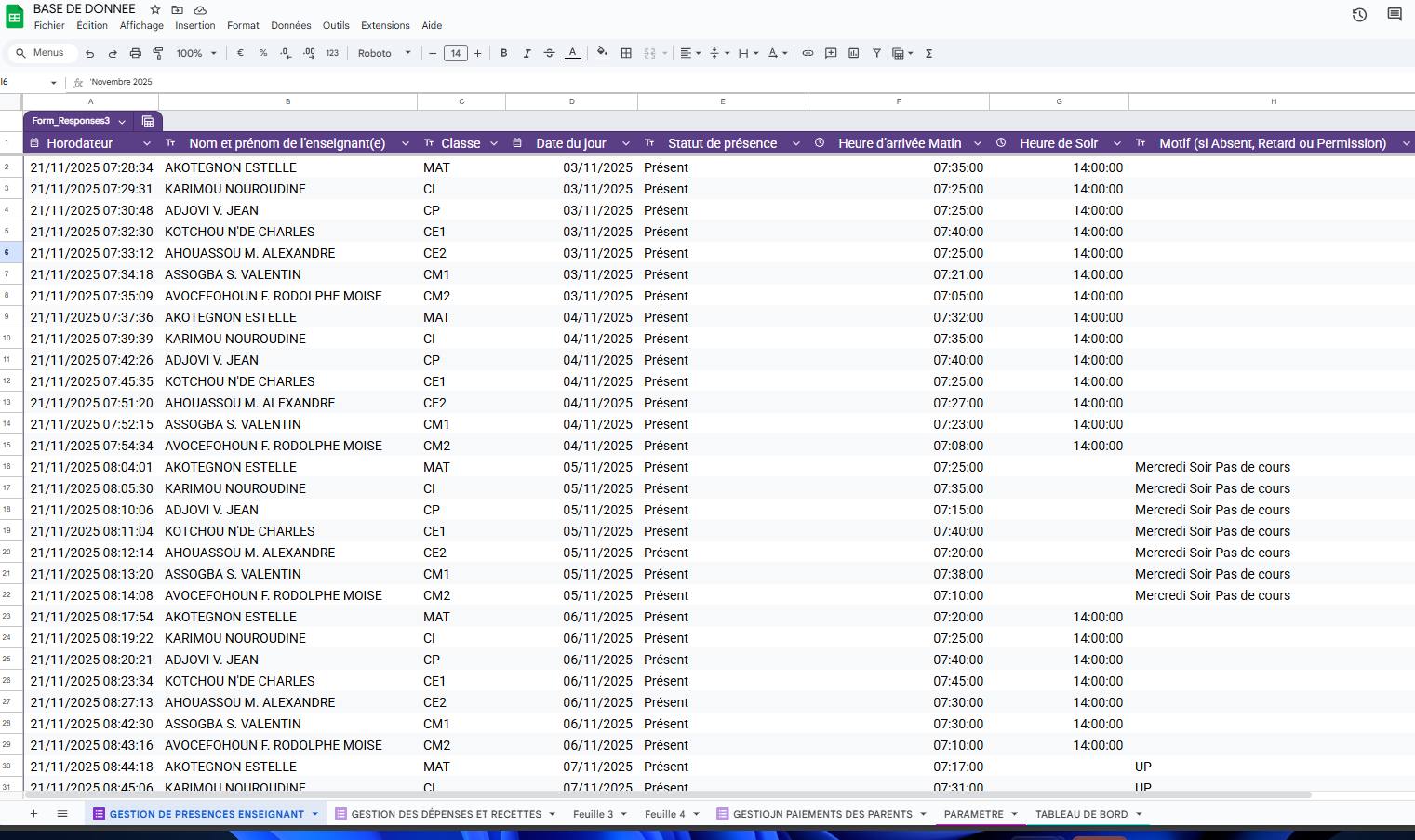Select the paint format tool
The height and width of the screenshot is (840, 1415).
(x=158, y=53)
